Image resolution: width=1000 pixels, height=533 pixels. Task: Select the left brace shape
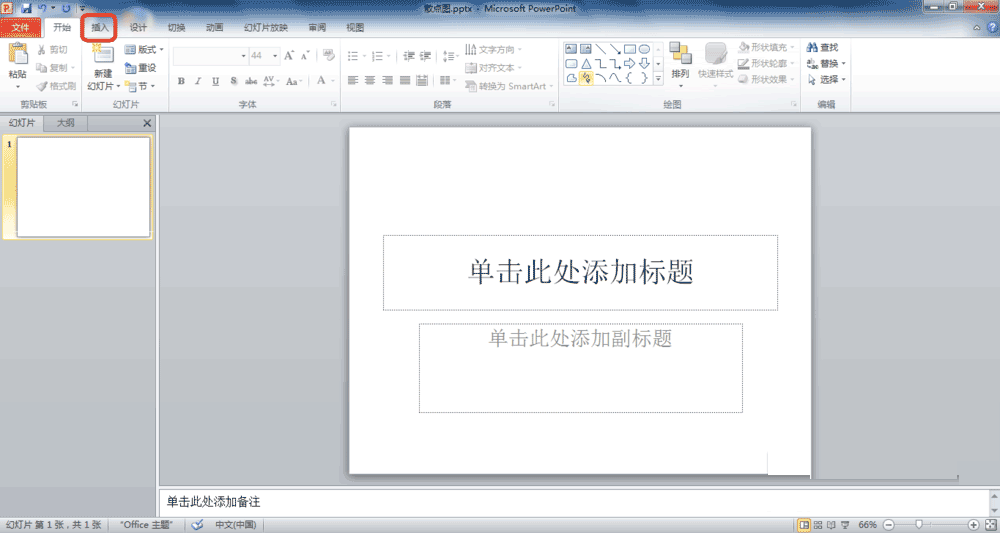[629, 78]
